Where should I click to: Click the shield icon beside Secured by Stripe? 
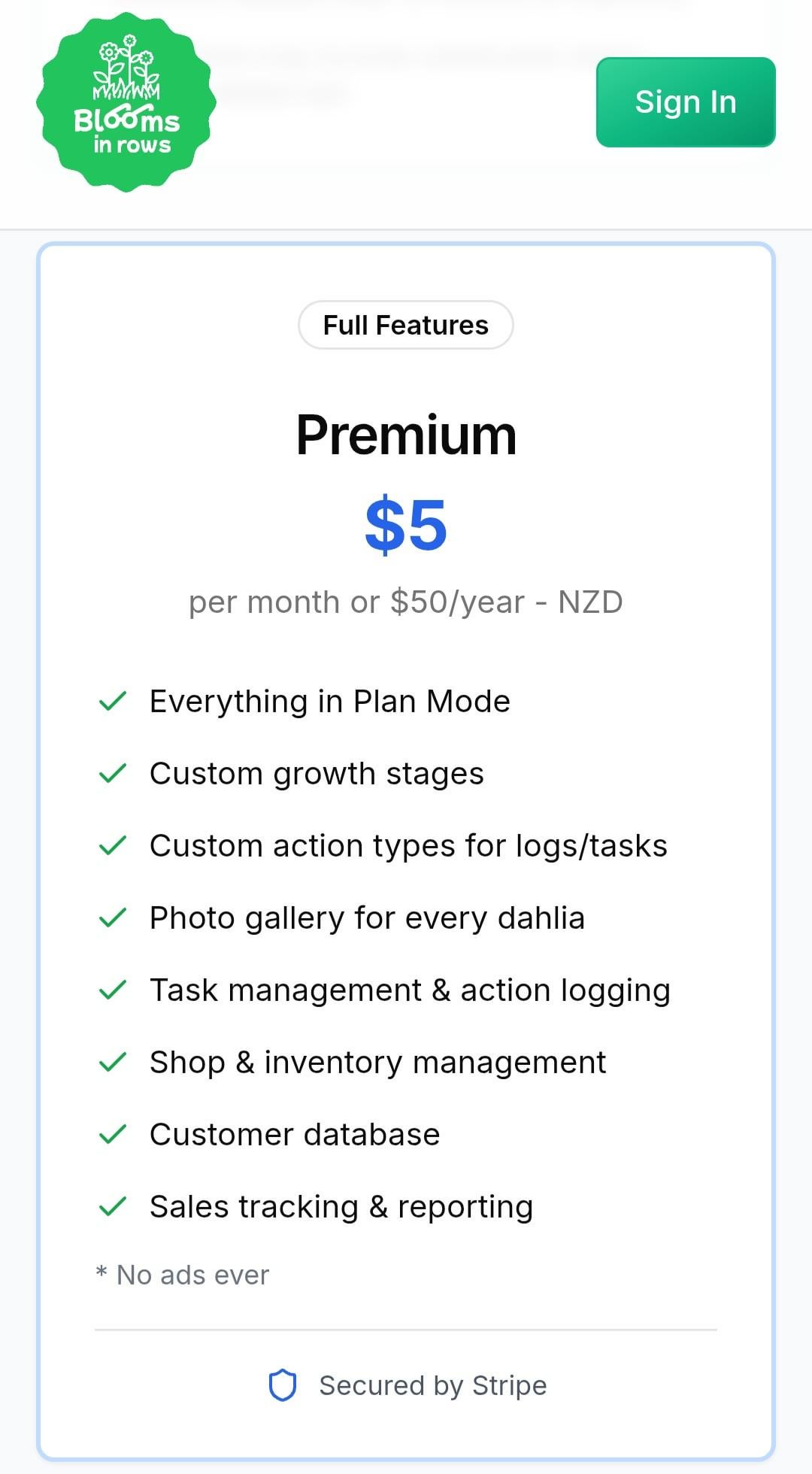283,1385
